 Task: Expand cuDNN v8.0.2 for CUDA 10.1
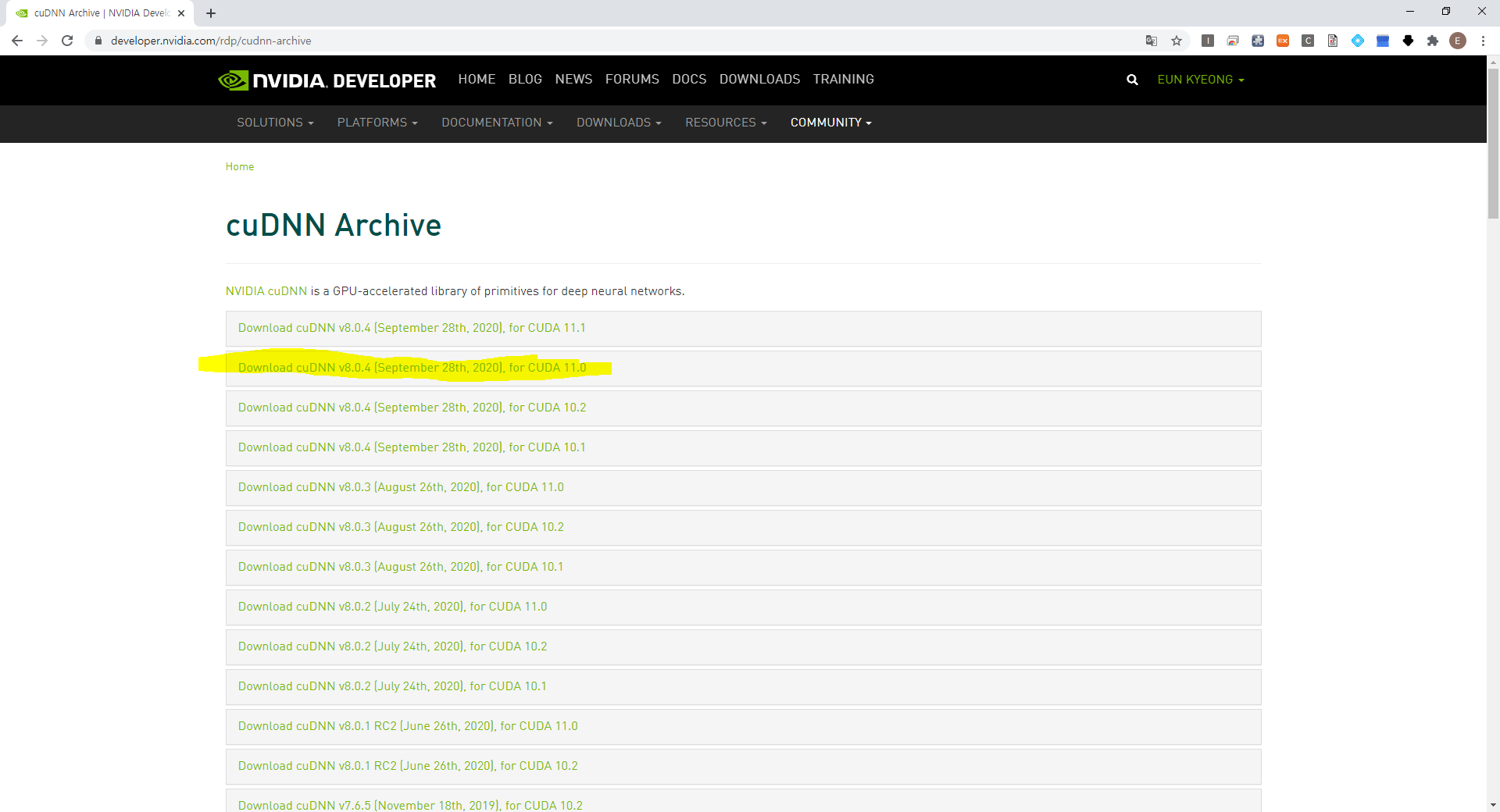(743, 687)
